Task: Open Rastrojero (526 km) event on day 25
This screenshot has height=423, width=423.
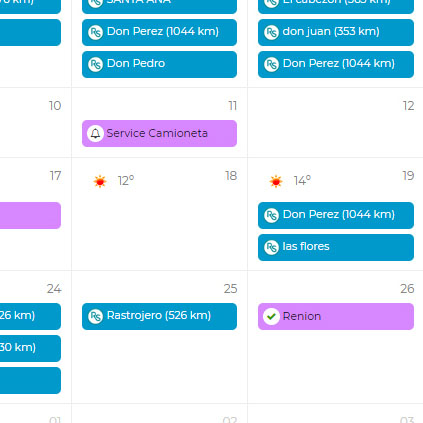Action: [x=159, y=316]
